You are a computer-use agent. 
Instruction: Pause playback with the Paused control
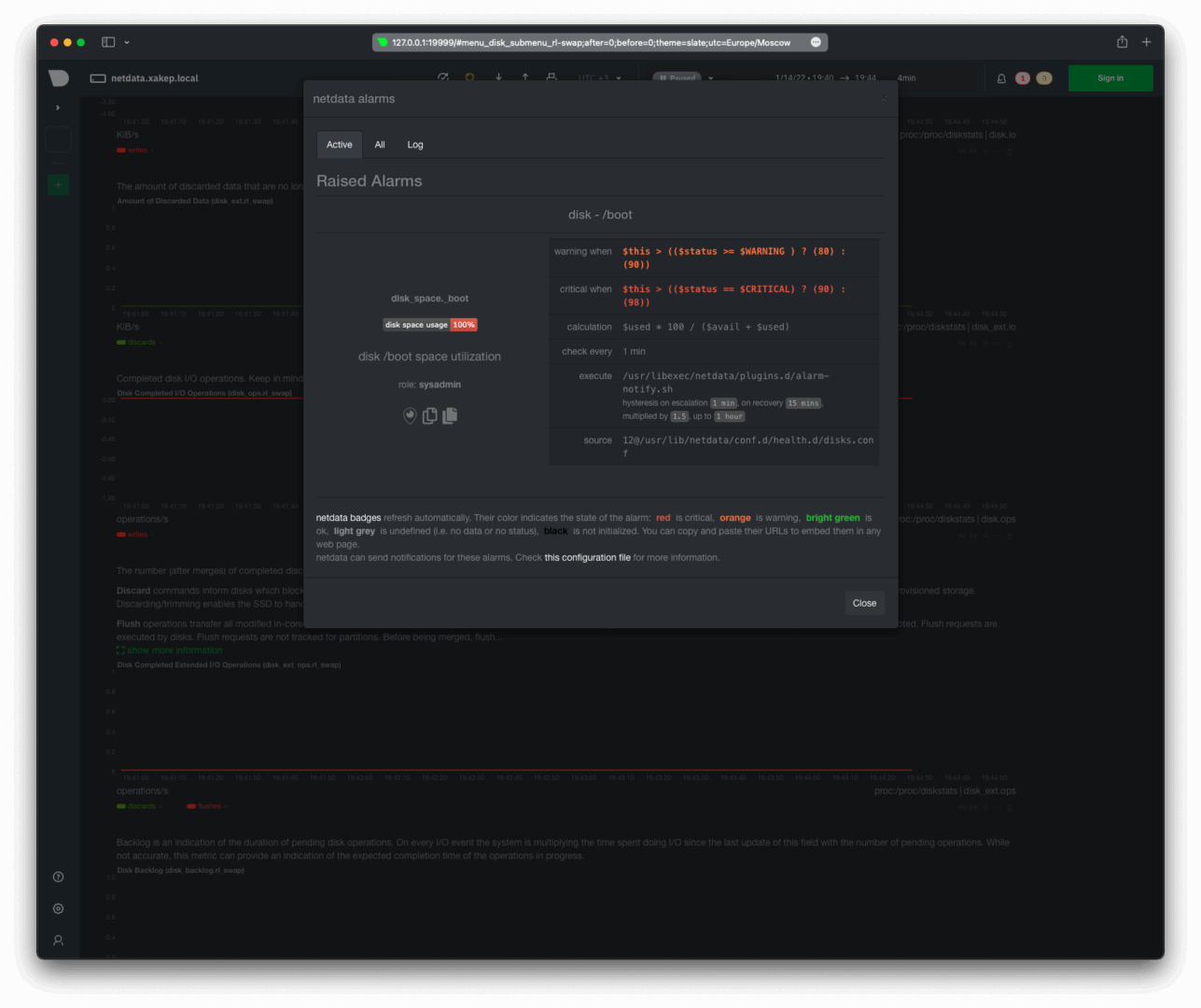point(678,78)
